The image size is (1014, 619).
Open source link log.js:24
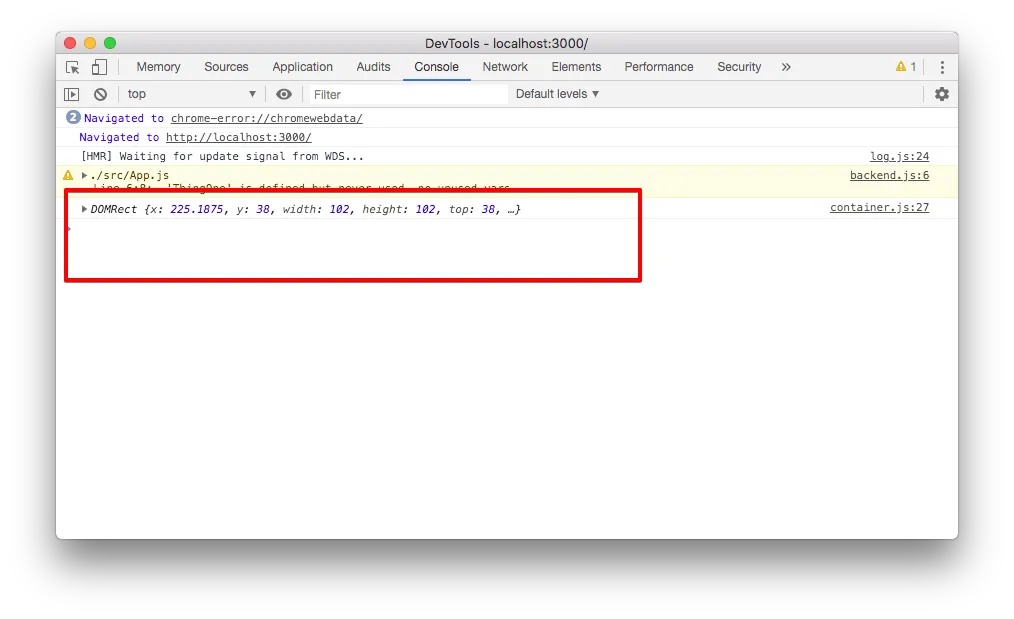click(900, 157)
